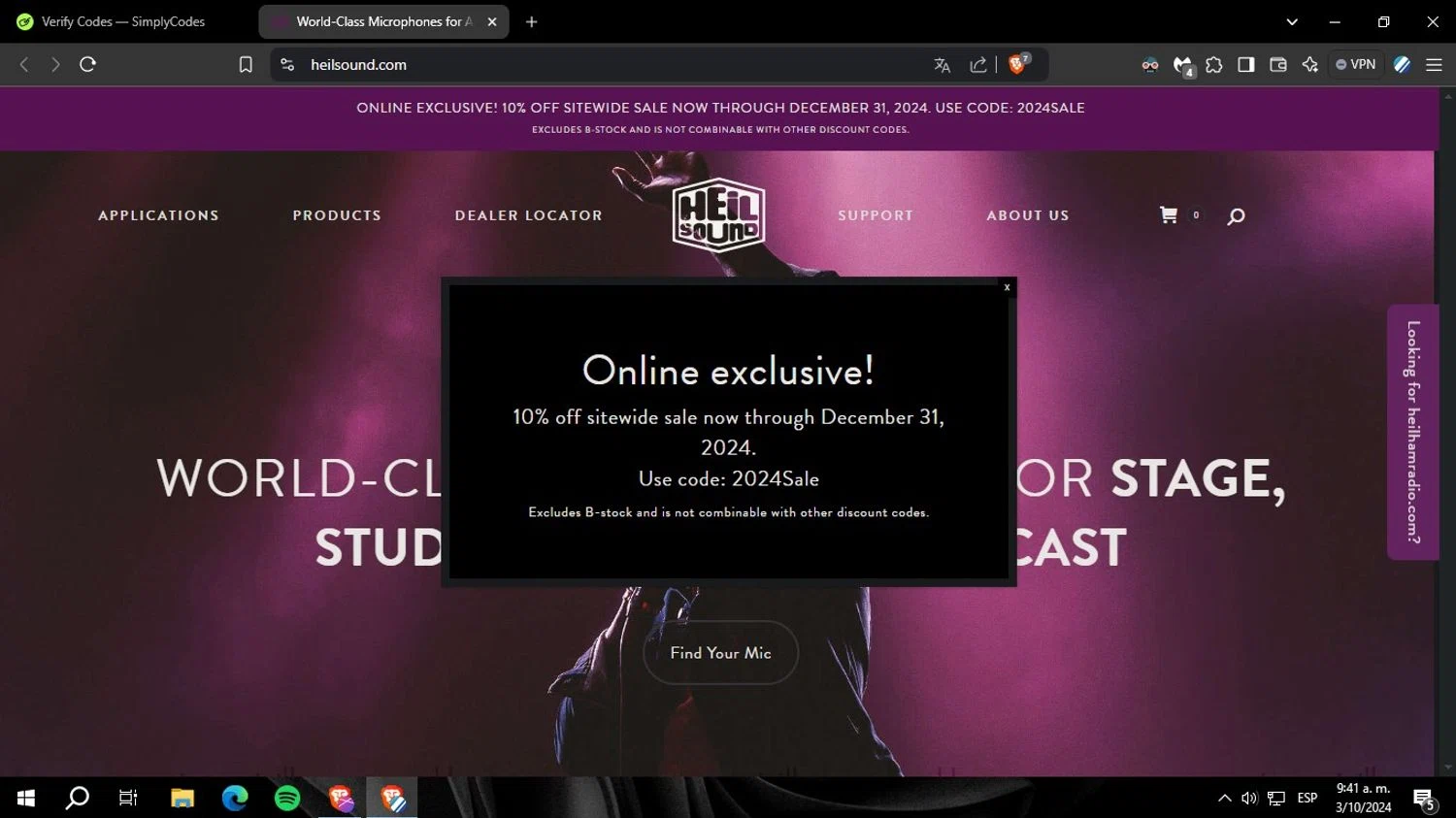Viewport: 1456px width, 818px height.
Task: Open Brave Shields lion icon
Action: [1018, 64]
